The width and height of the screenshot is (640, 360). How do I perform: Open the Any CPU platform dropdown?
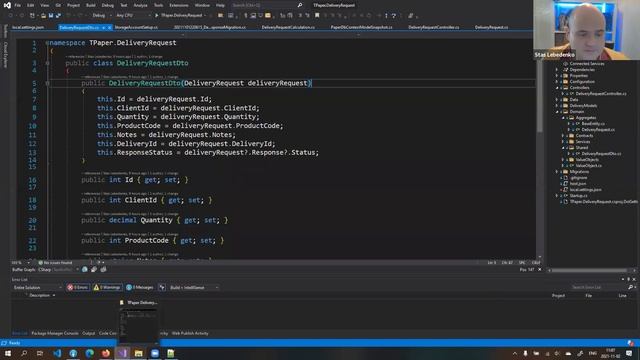pyautogui.click(x=133, y=16)
